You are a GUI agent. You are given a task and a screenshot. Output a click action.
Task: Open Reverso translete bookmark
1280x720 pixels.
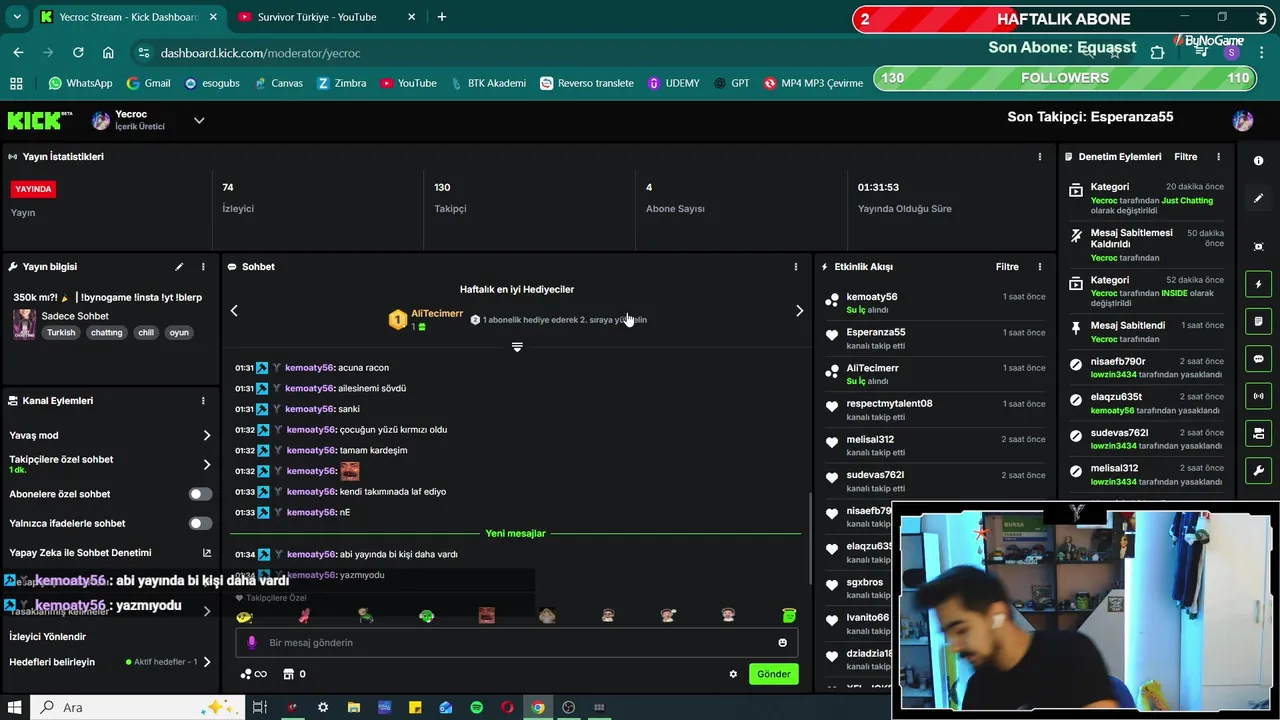(x=587, y=83)
